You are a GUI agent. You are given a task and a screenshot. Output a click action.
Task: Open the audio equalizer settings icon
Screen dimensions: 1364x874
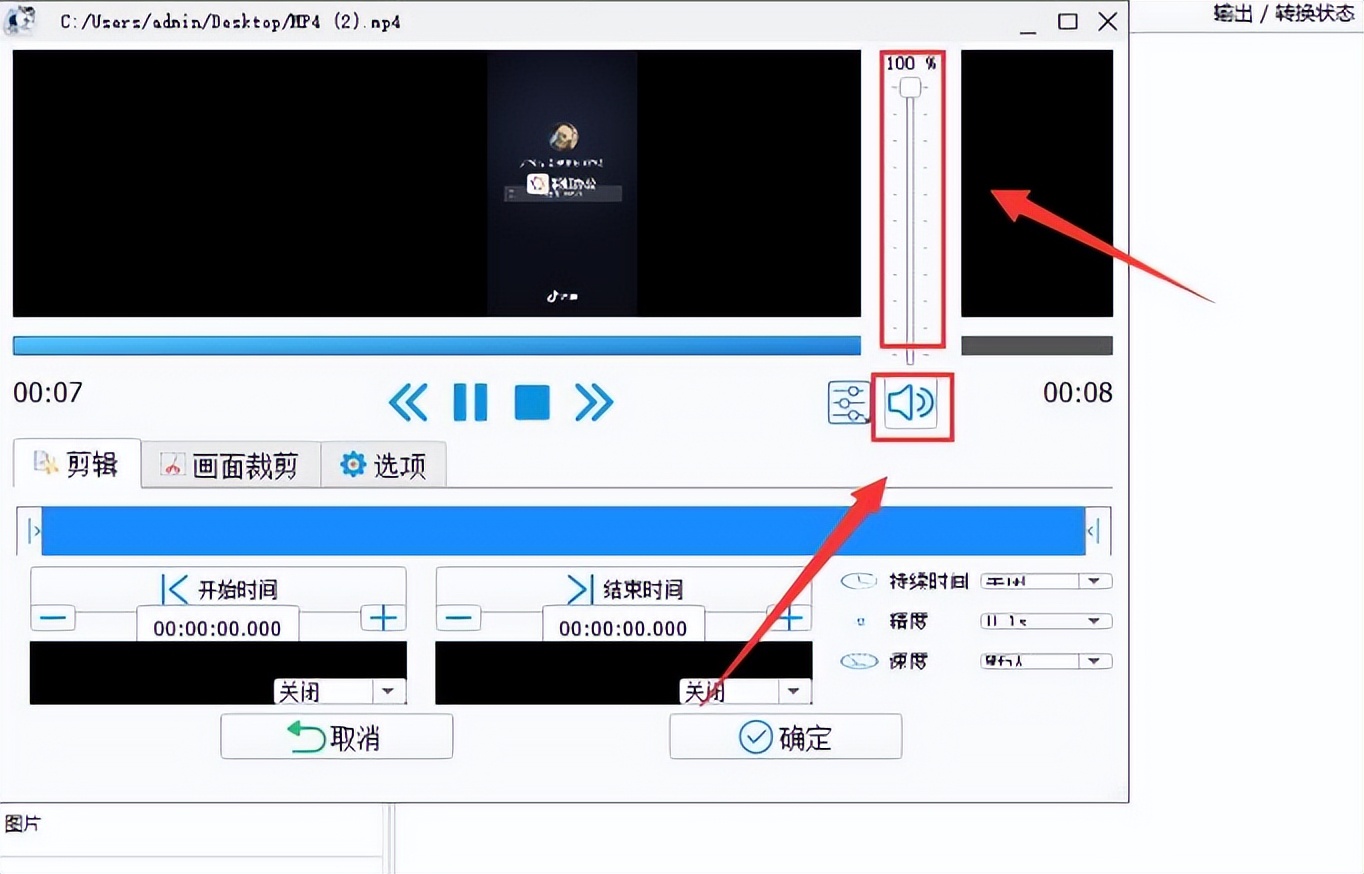pos(849,402)
